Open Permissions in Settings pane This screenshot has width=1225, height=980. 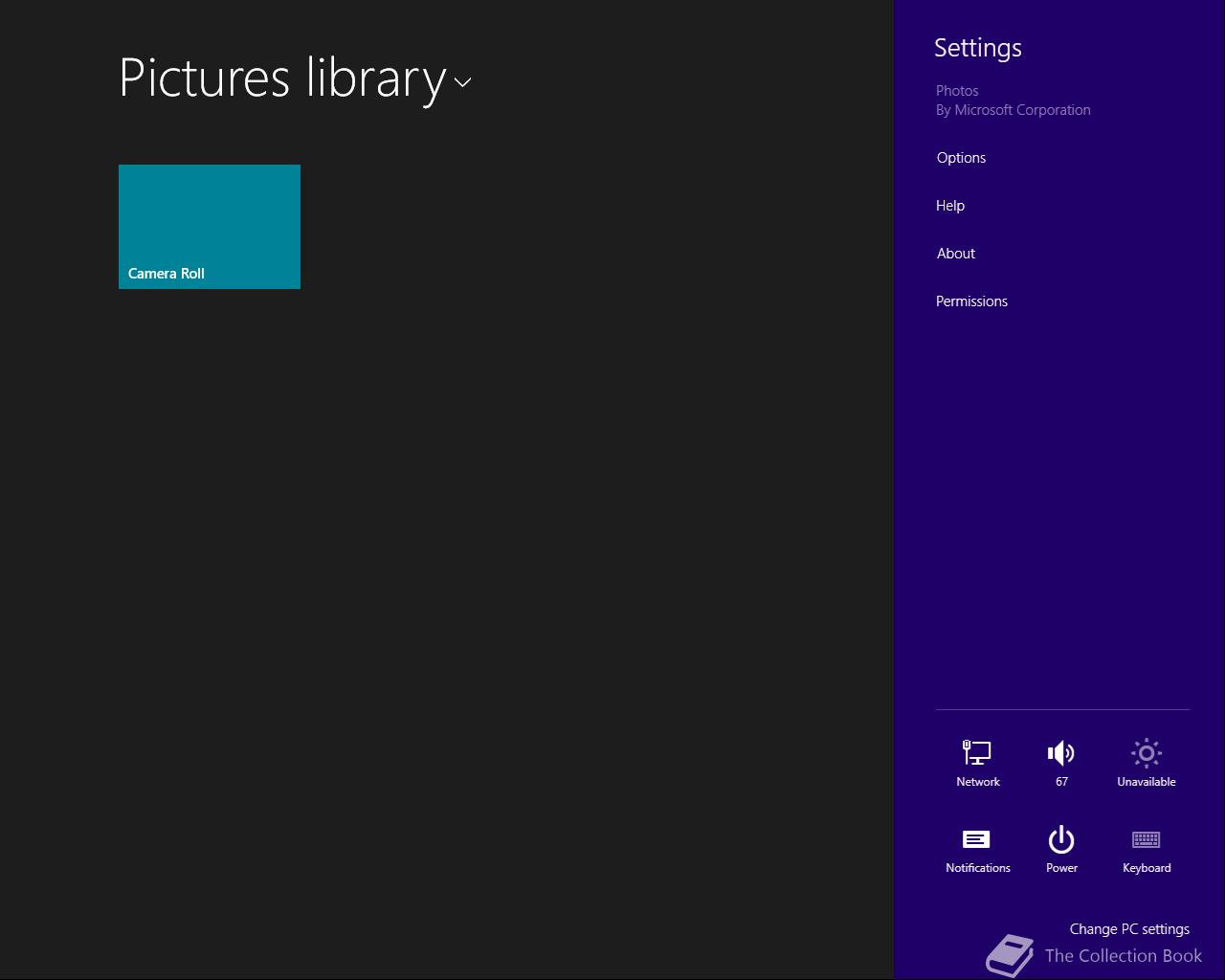pos(971,301)
